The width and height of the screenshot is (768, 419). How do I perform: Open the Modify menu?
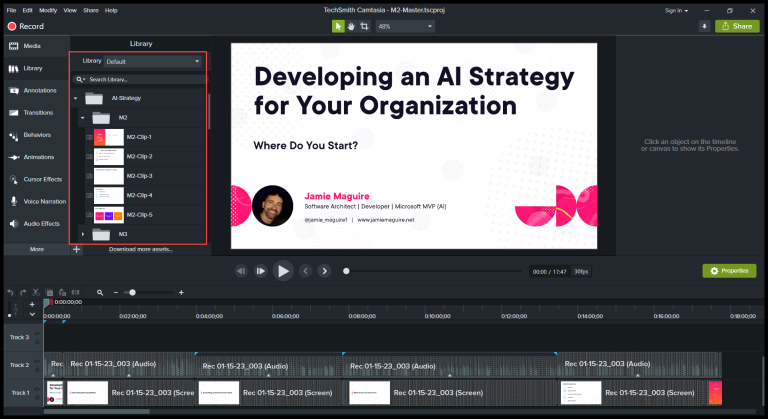tap(48, 10)
